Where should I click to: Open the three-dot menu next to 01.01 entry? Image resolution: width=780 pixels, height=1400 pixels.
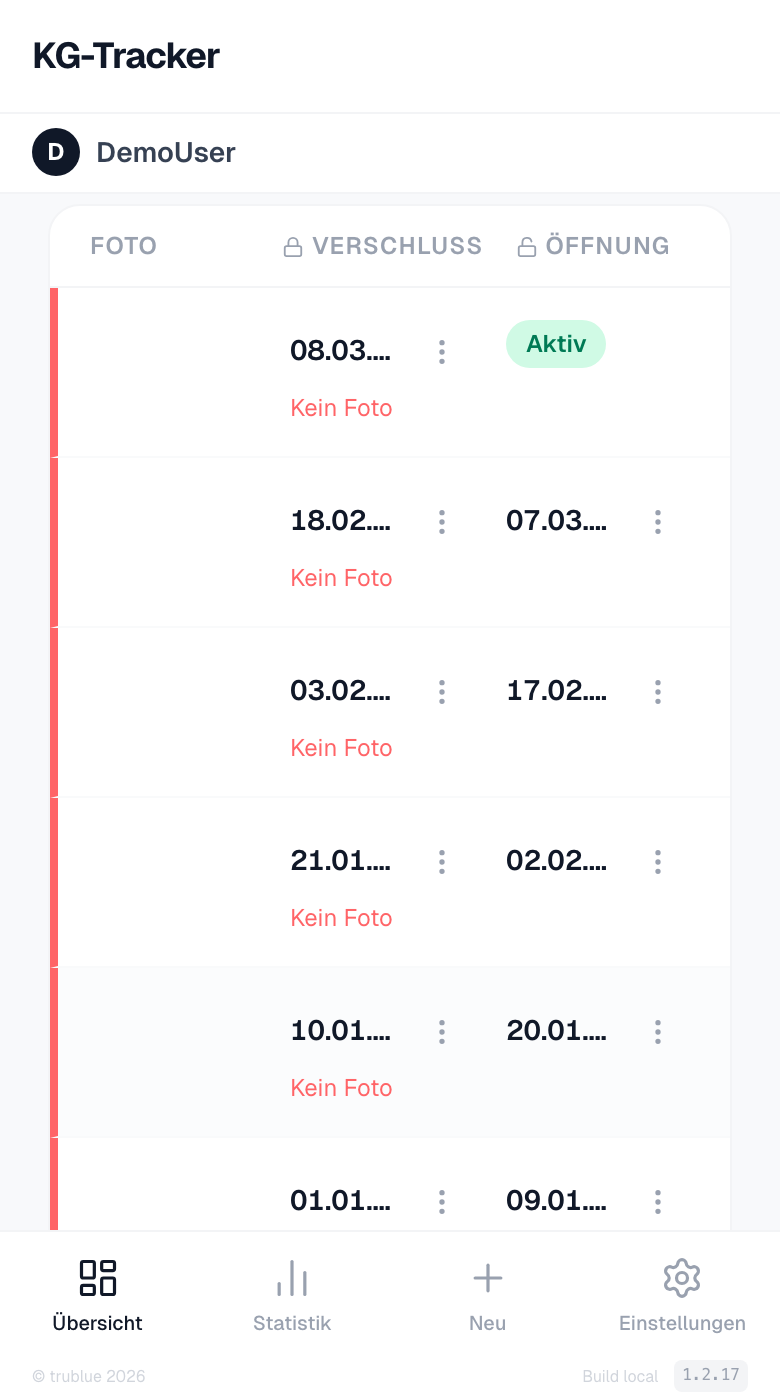pyautogui.click(x=441, y=1201)
